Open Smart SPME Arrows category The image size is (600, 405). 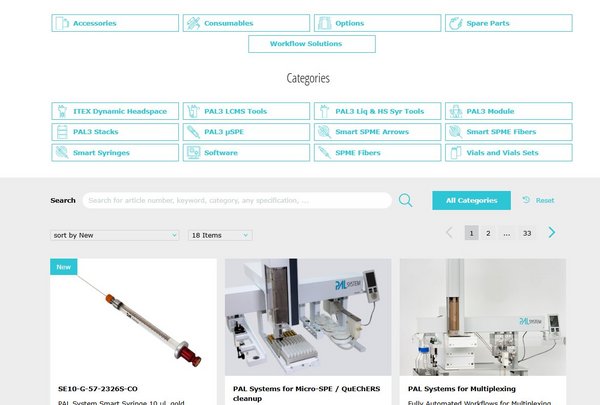[377, 132]
